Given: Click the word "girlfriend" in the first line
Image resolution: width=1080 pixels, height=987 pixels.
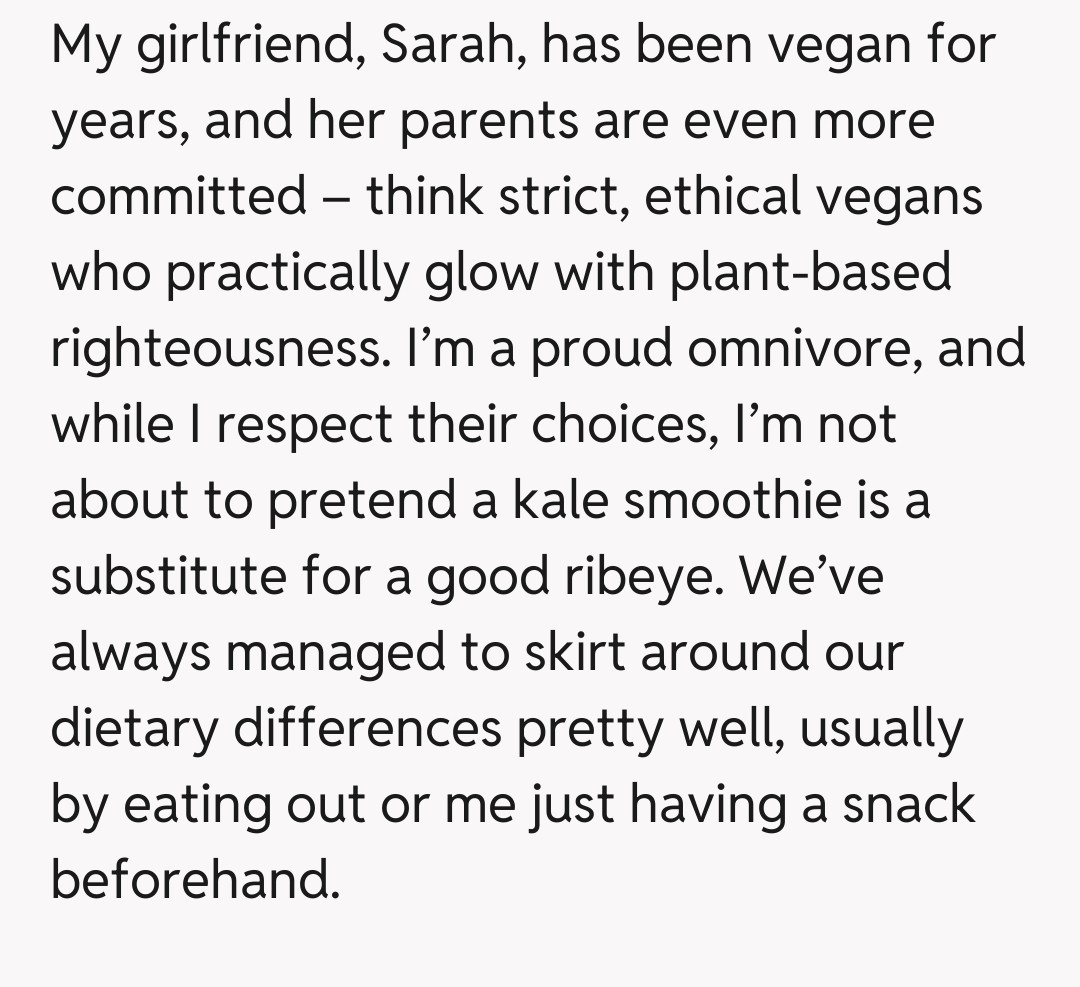Looking at the screenshot, I should pos(244,46).
